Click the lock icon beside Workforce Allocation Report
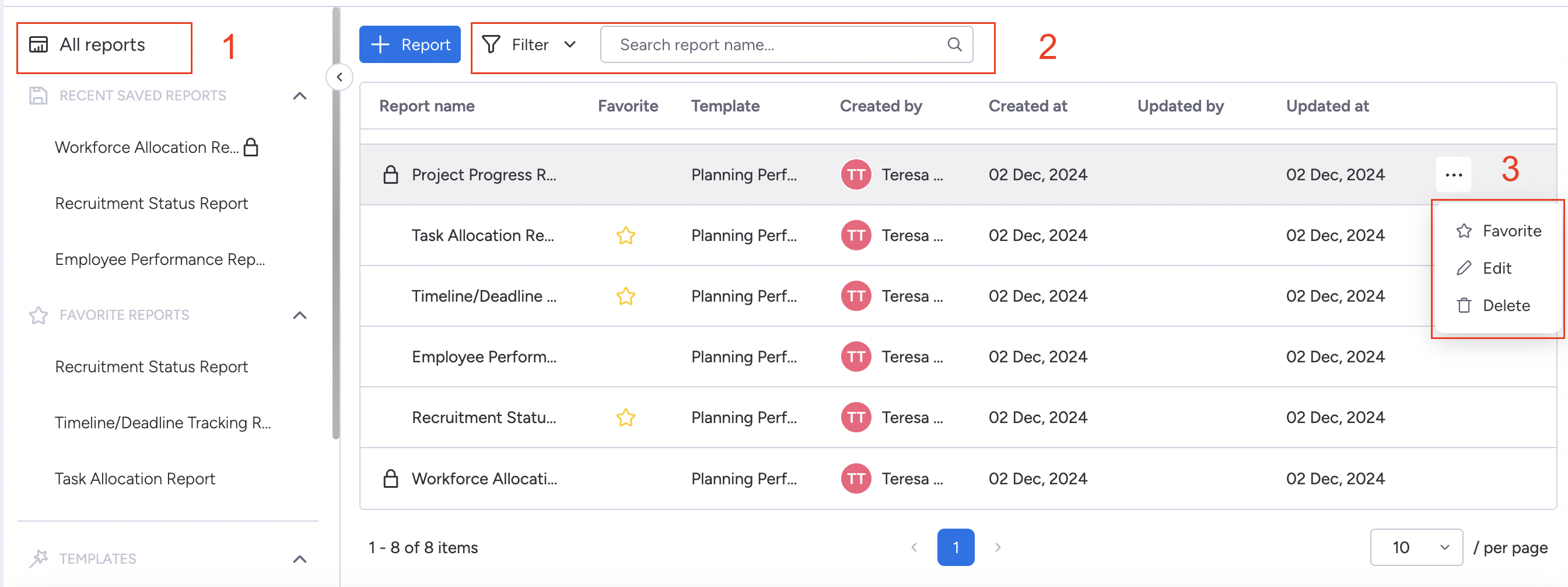 click(251, 147)
